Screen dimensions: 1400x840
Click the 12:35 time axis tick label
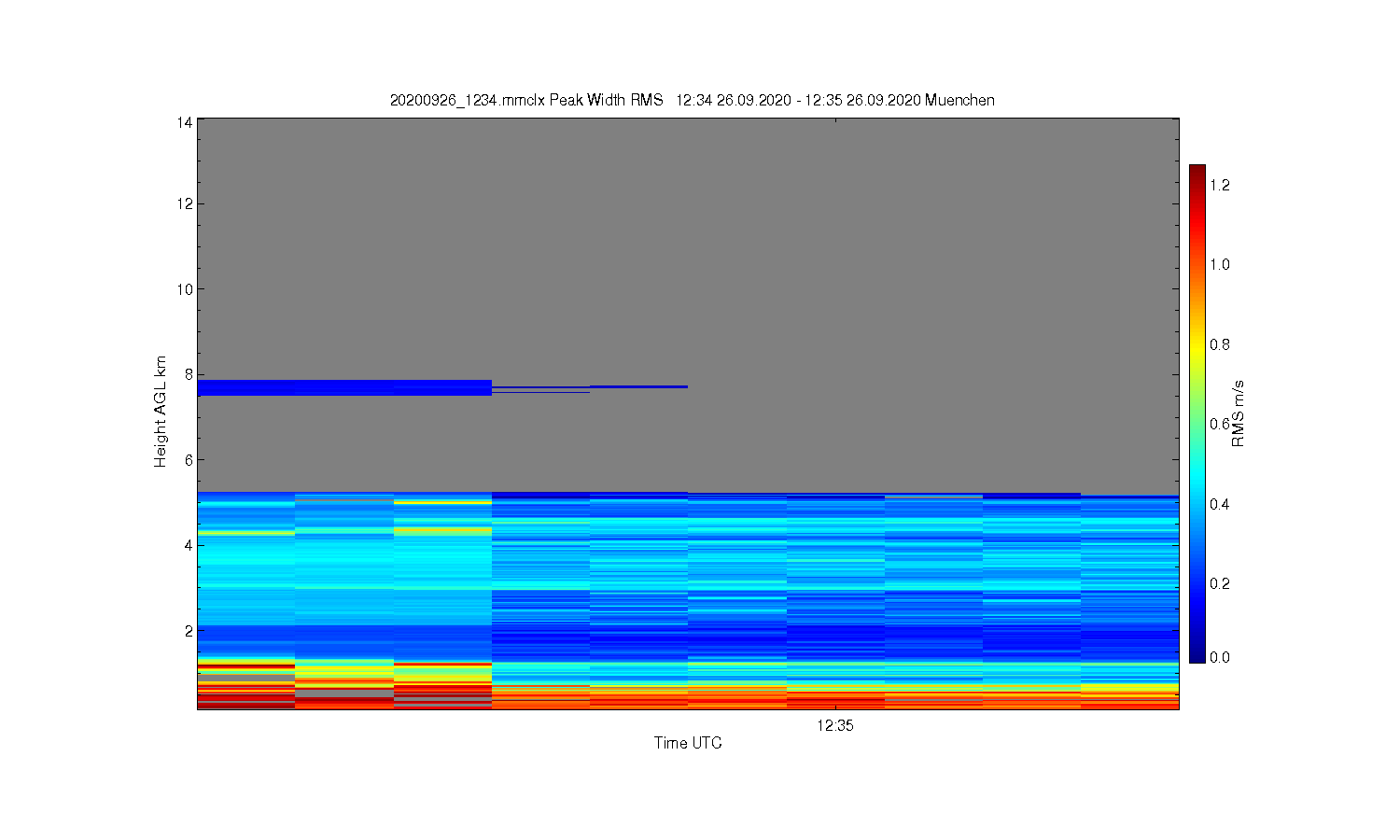[834, 725]
